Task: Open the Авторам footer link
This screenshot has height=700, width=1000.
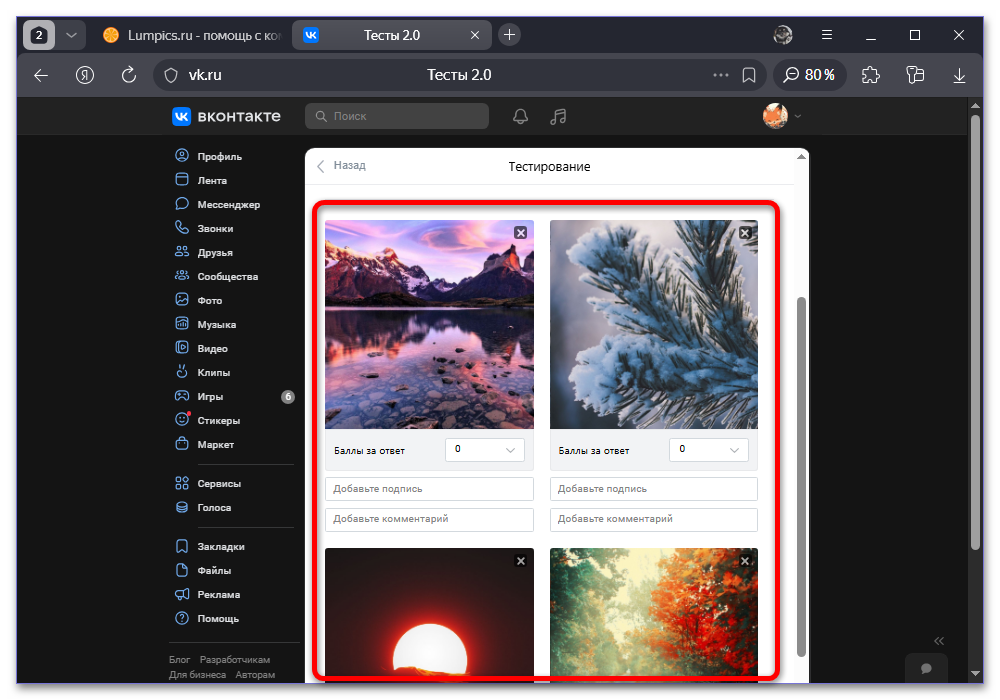Action: pos(255,674)
